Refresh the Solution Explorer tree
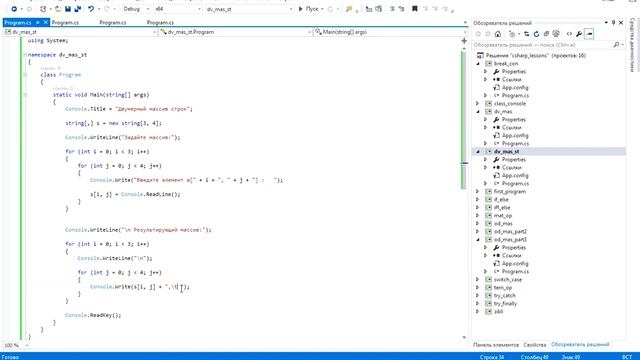 point(536,34)
